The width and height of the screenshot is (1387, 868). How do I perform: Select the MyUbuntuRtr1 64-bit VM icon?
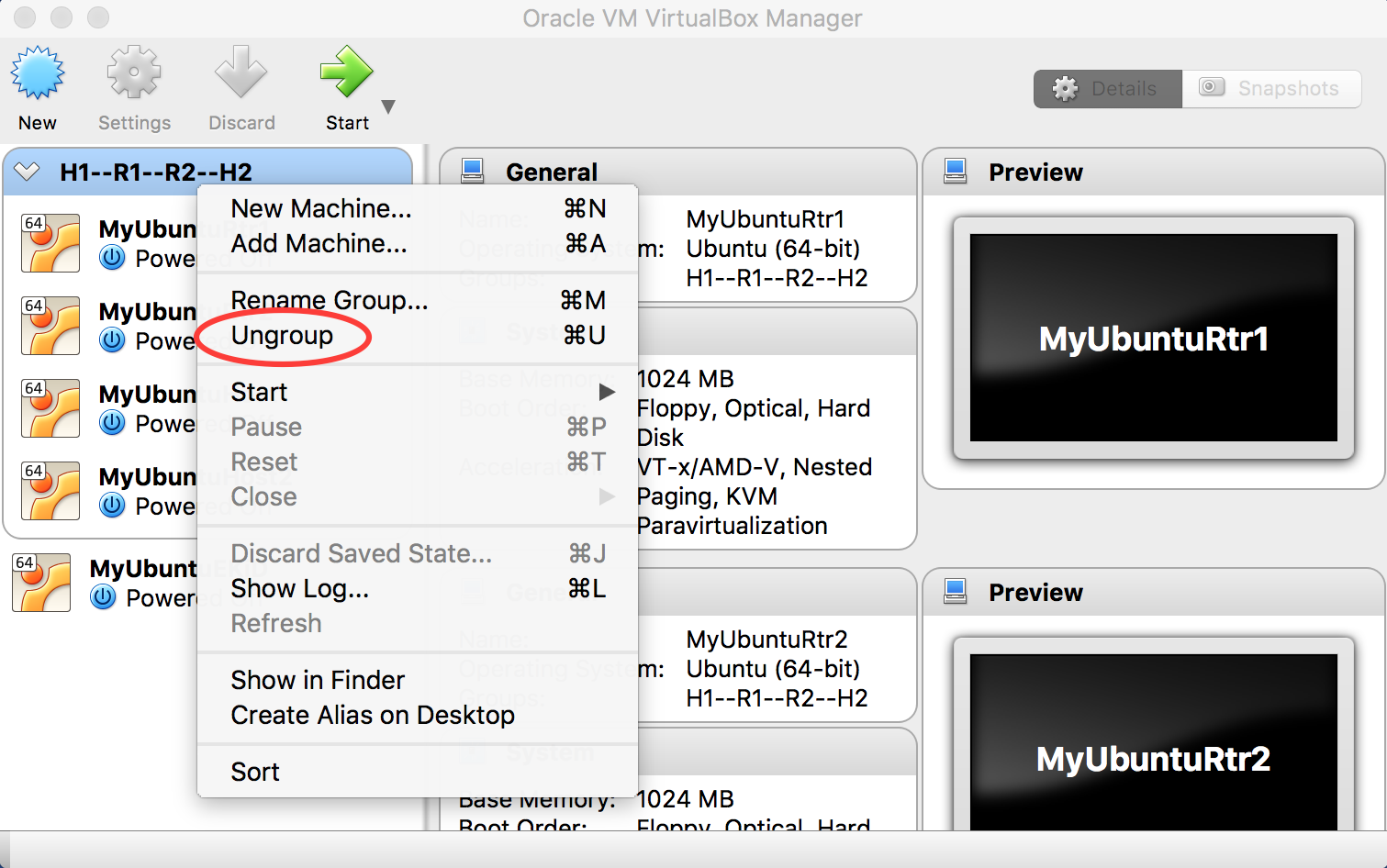(50, 242)
